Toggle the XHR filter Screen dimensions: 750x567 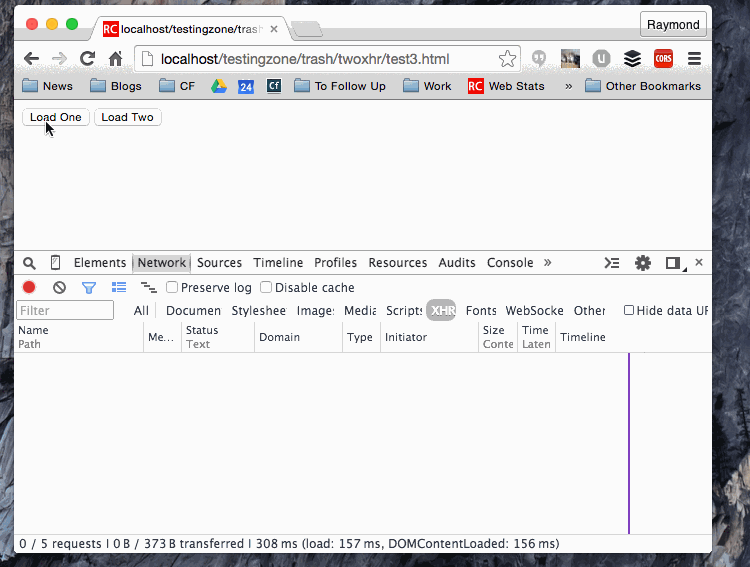[x=441, y=311]
